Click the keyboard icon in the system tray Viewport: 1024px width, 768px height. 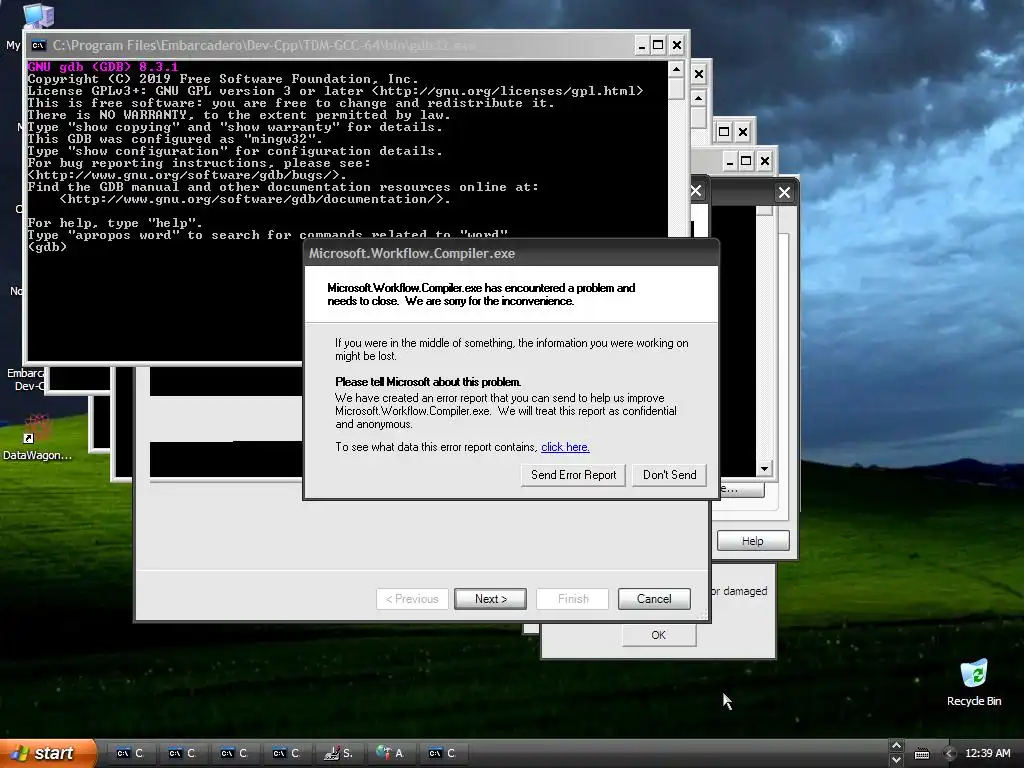click(x=921, y=754)
